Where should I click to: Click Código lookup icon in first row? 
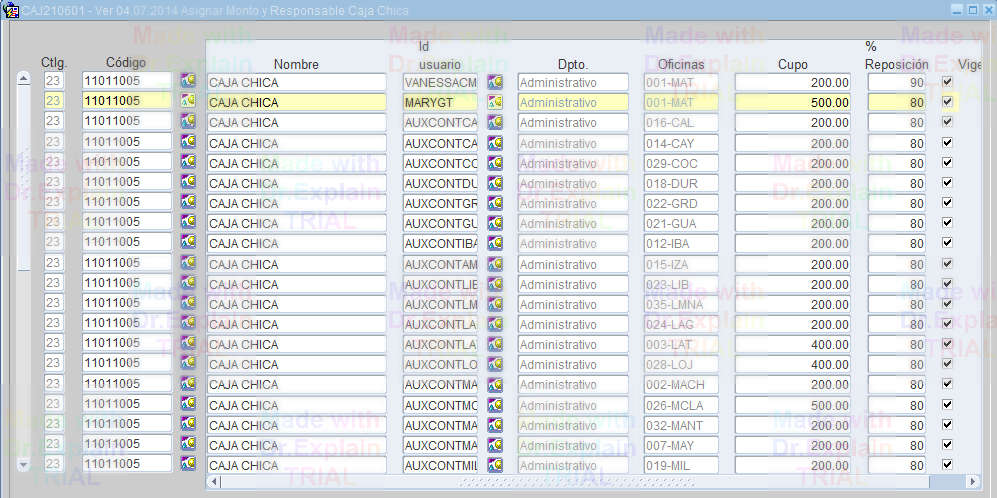pyautogui.click(x=188, y=80)
